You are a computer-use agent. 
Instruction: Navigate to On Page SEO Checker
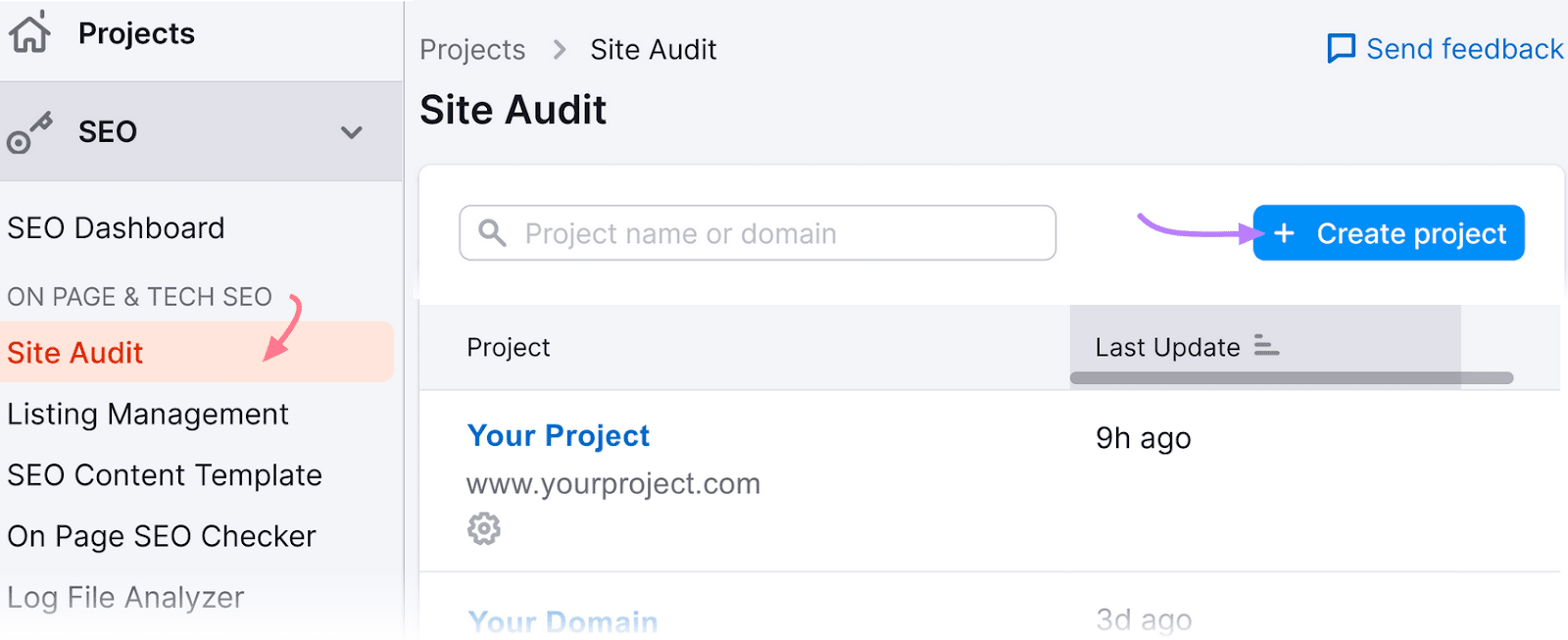tap(161, 536)
